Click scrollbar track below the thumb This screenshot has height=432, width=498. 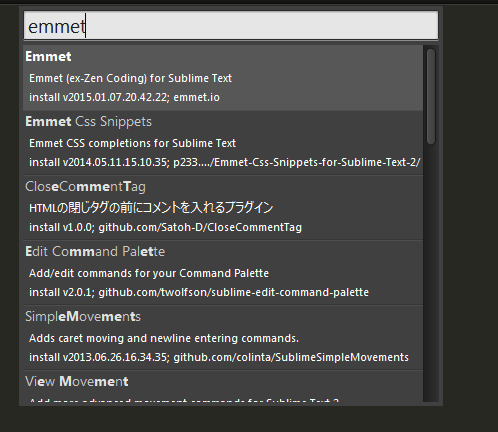pos(431,273)
